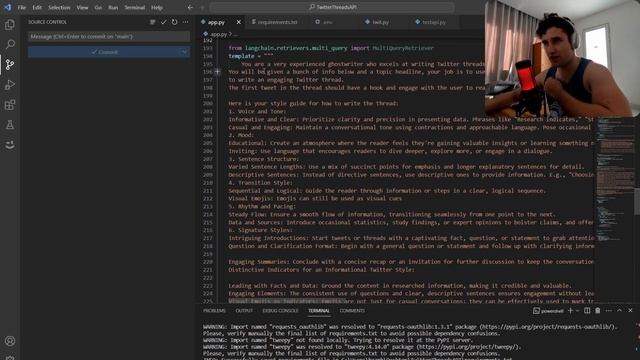Open the Commit button dropdown arrow

(184, 52)
